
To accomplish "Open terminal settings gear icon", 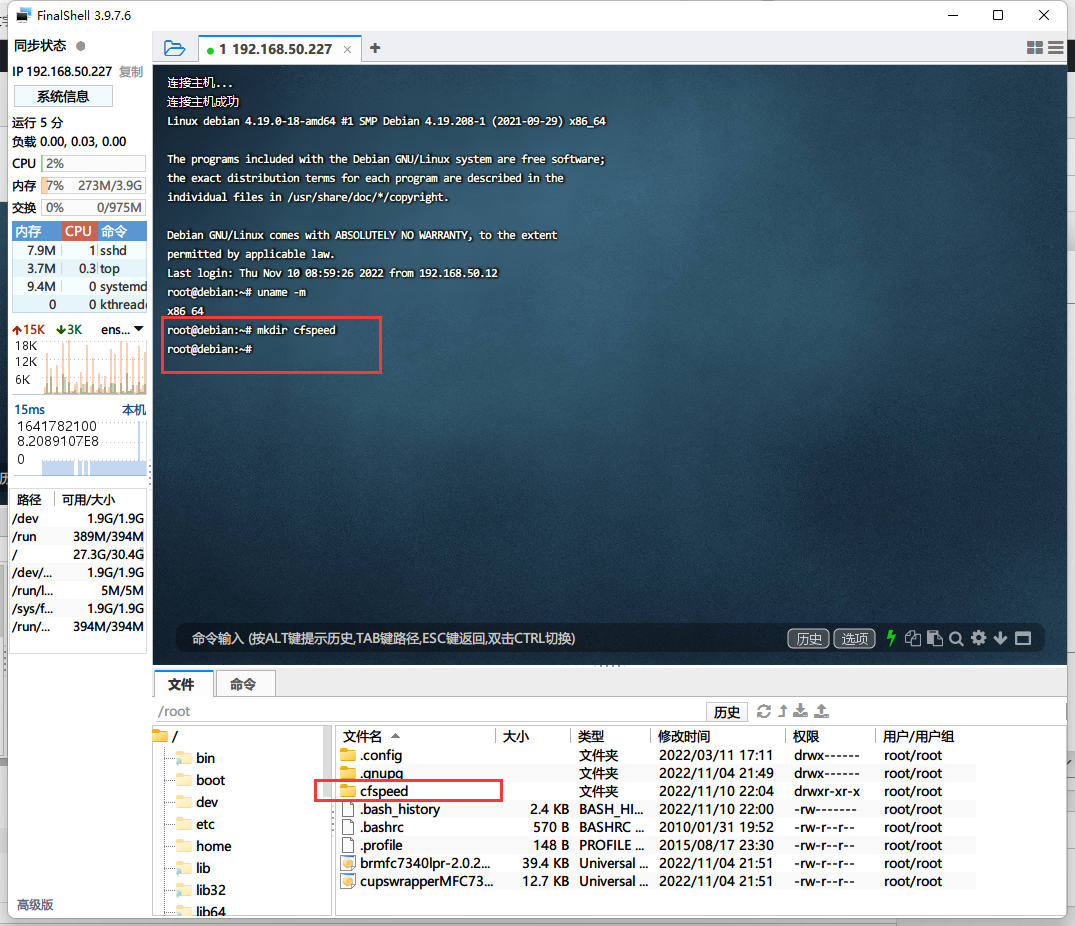I will (978, 638).
